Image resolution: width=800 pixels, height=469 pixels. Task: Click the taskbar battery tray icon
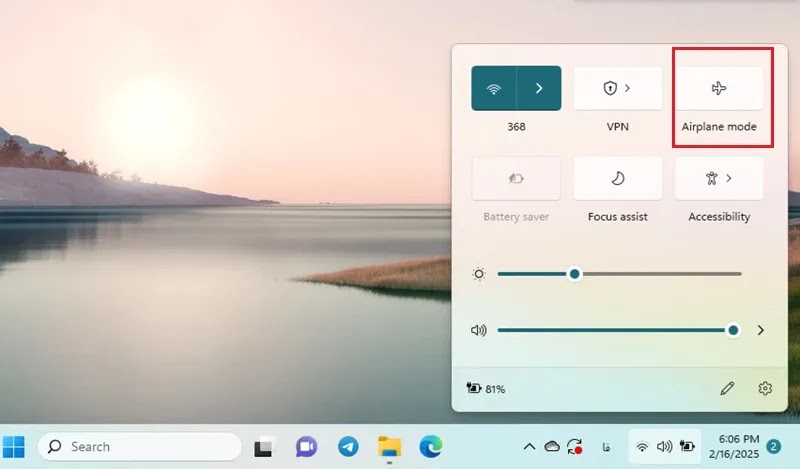(687, 447)
